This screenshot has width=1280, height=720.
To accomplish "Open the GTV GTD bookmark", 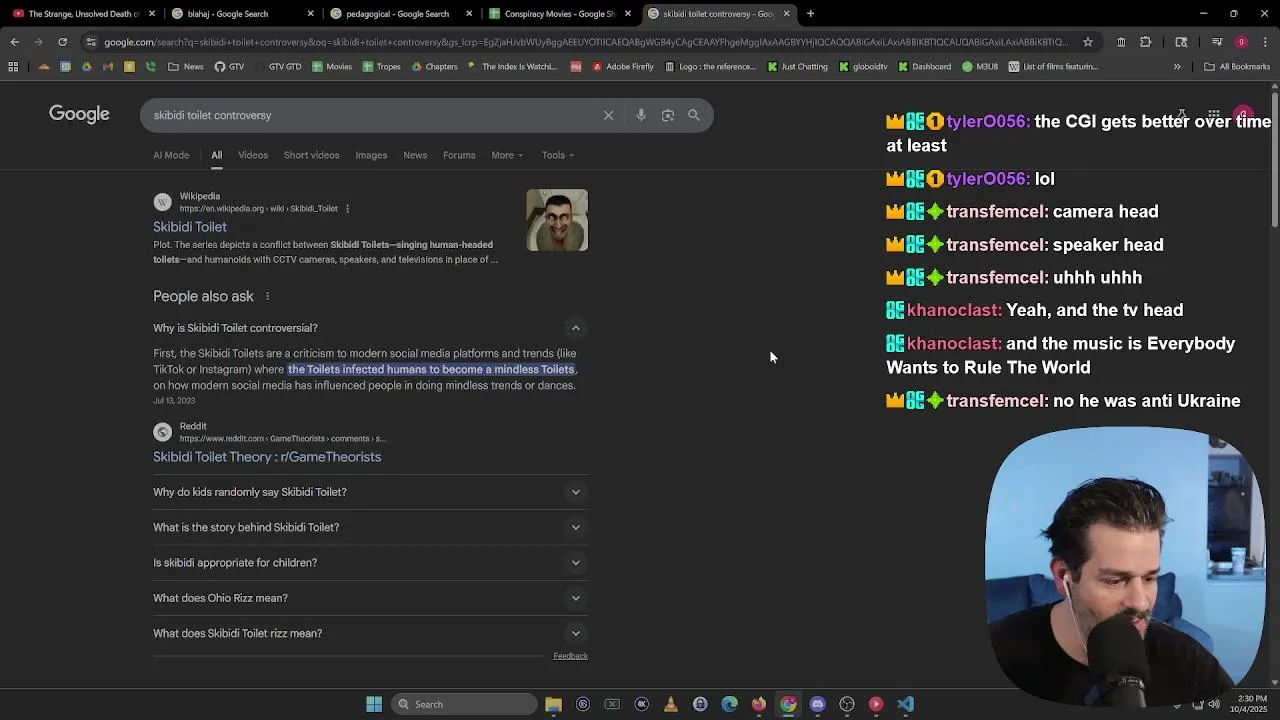I will point(277,67).
